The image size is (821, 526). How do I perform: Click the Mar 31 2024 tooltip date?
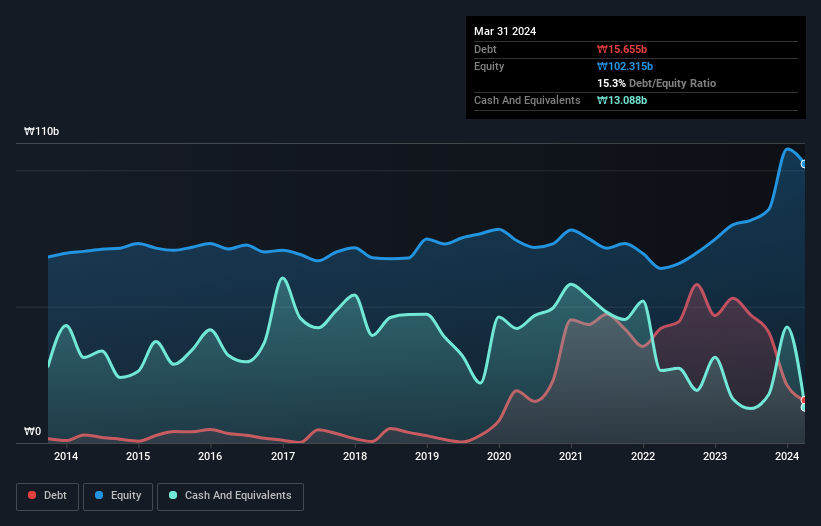(505, 31)
